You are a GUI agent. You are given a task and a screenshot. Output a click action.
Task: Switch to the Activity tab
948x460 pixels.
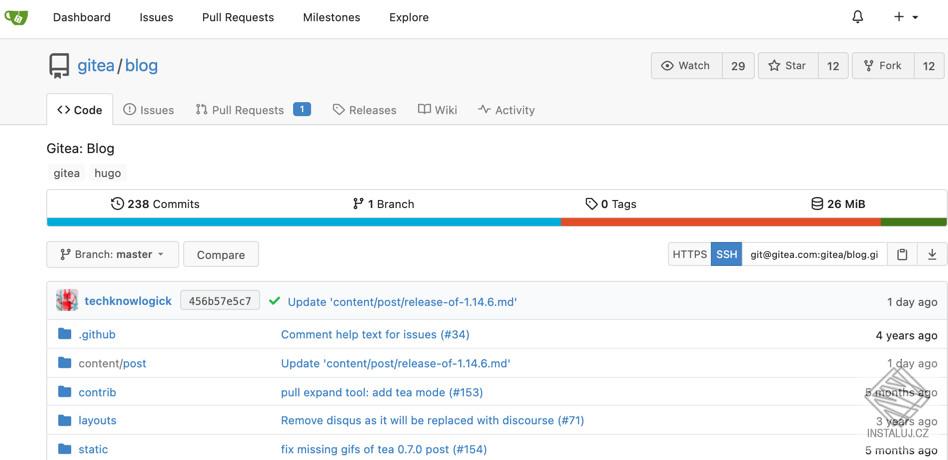pos(506,110)
